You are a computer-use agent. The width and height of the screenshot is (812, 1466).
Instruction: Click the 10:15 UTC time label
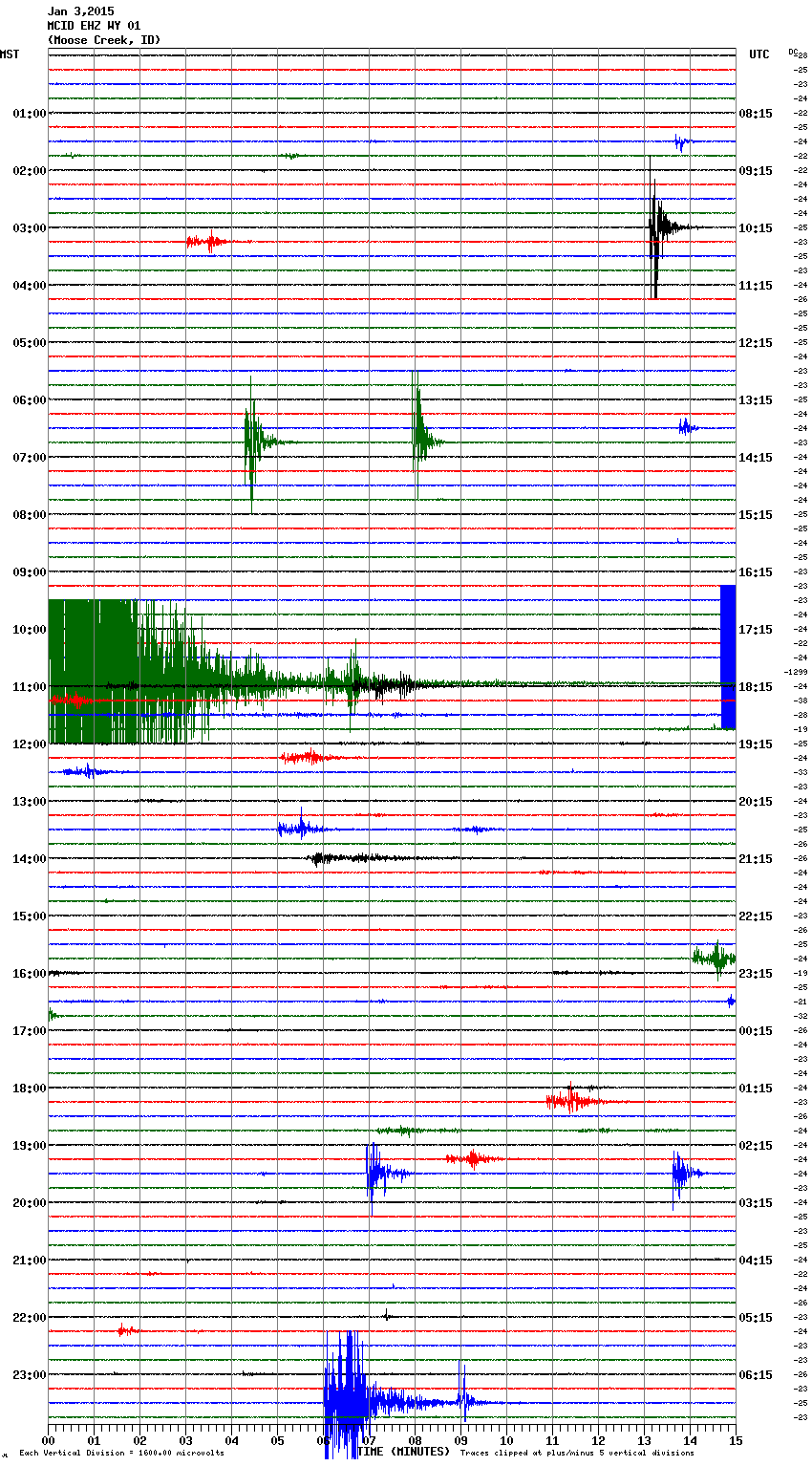[x=756, y=227]
